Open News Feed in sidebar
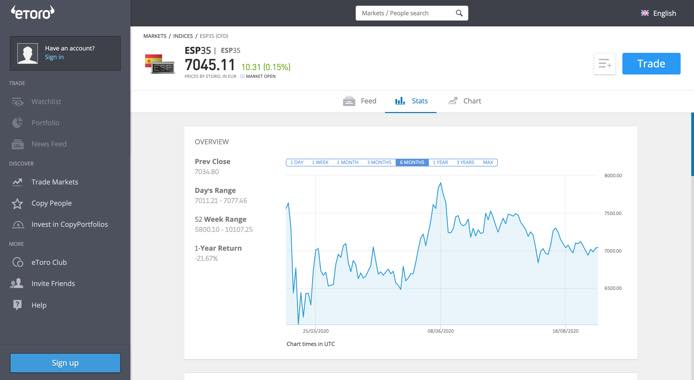694x380 pixels. pos(49,144)
